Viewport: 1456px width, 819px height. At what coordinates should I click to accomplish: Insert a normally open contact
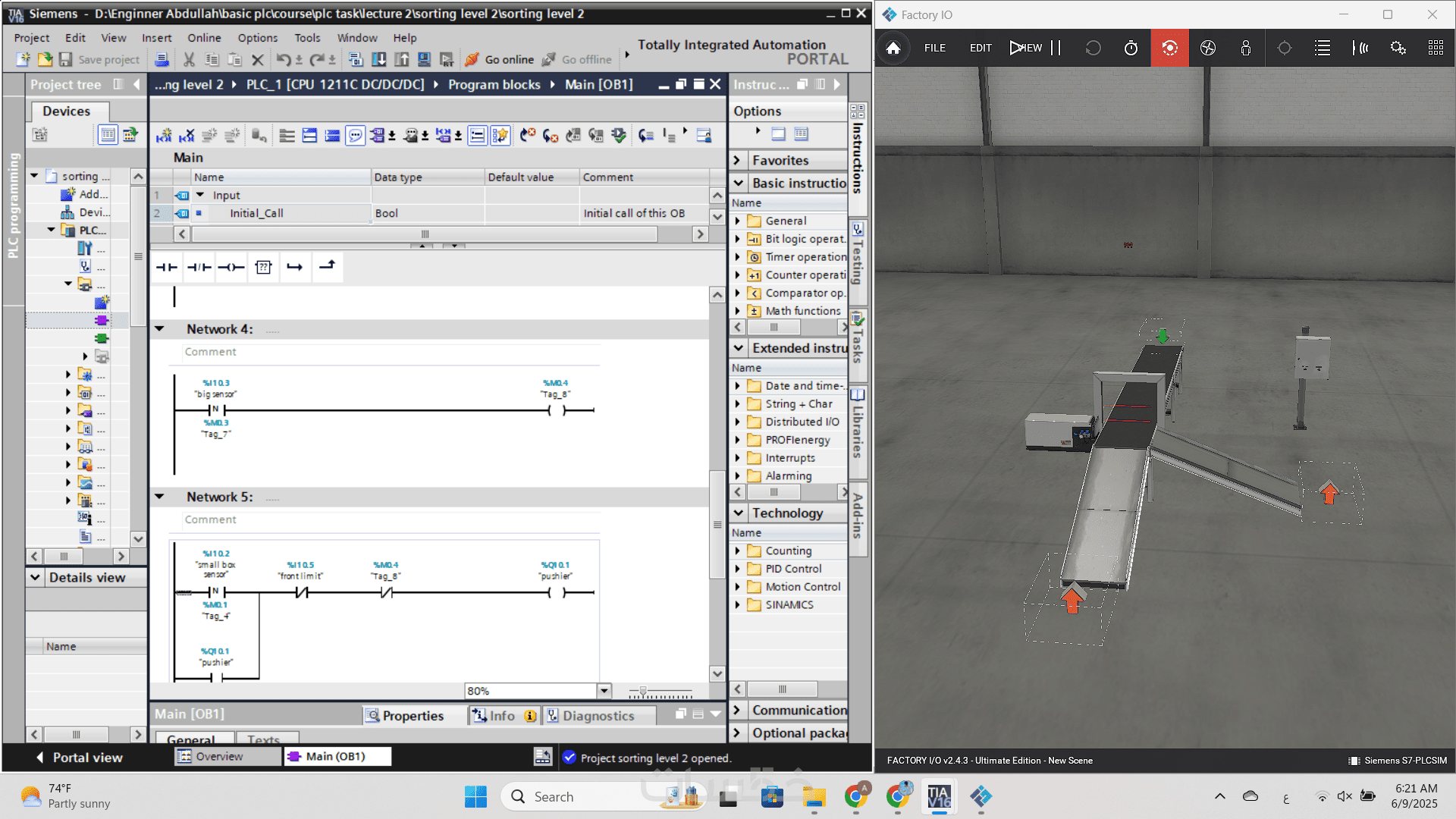166,267
